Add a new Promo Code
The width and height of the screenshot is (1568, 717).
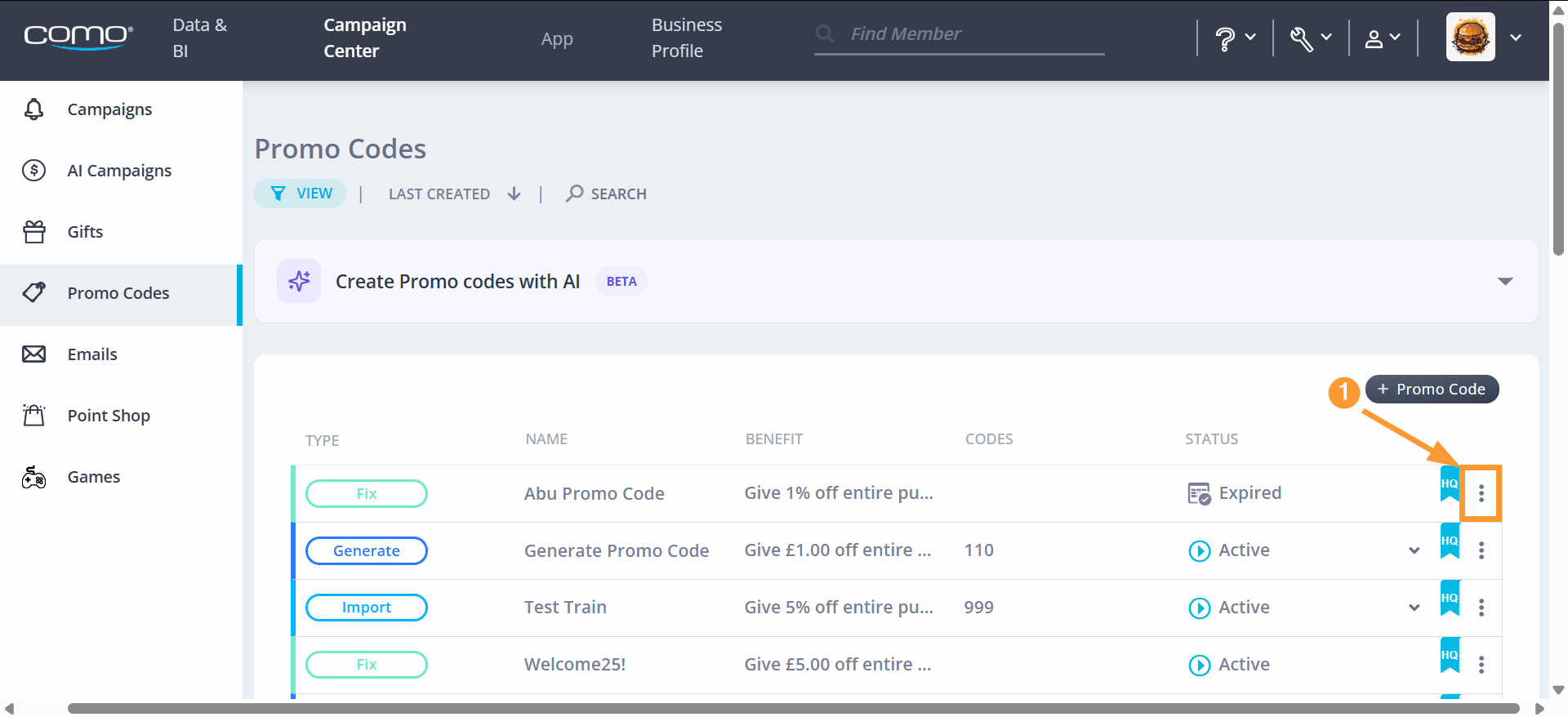point(1432,390)
